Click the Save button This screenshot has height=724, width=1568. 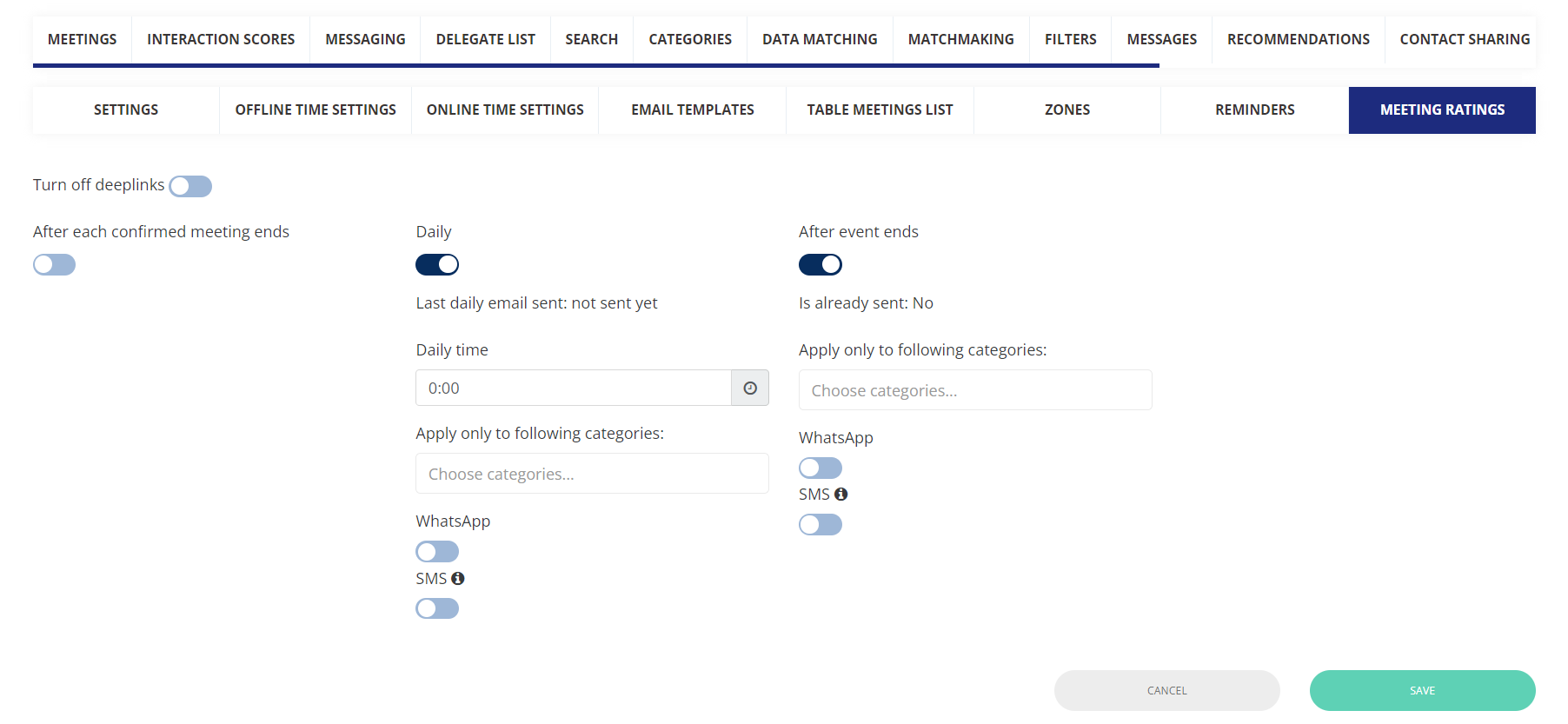pos(1423,690)
